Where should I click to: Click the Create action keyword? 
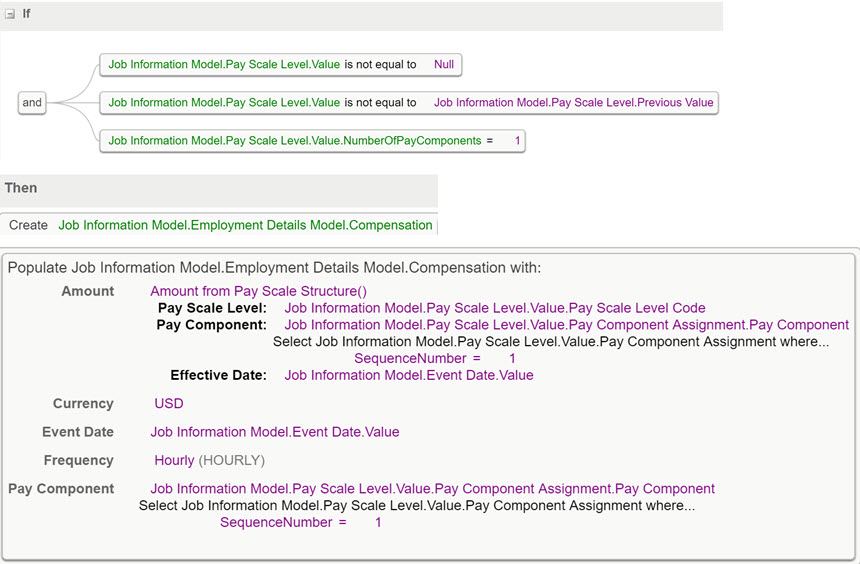pyautogui.click(x=28, y=225)
